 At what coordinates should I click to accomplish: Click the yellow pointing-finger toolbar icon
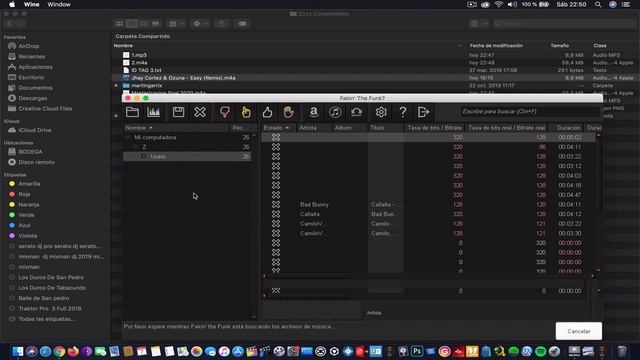point(246,112)
